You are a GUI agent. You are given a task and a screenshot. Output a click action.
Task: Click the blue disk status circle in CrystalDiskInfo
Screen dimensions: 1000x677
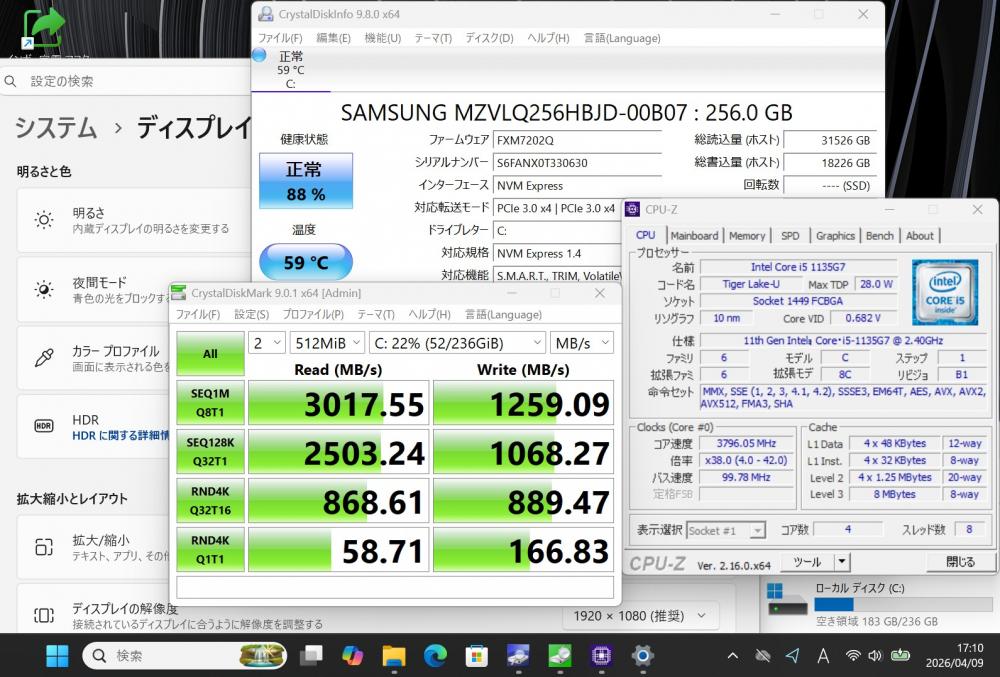(260, 56)
